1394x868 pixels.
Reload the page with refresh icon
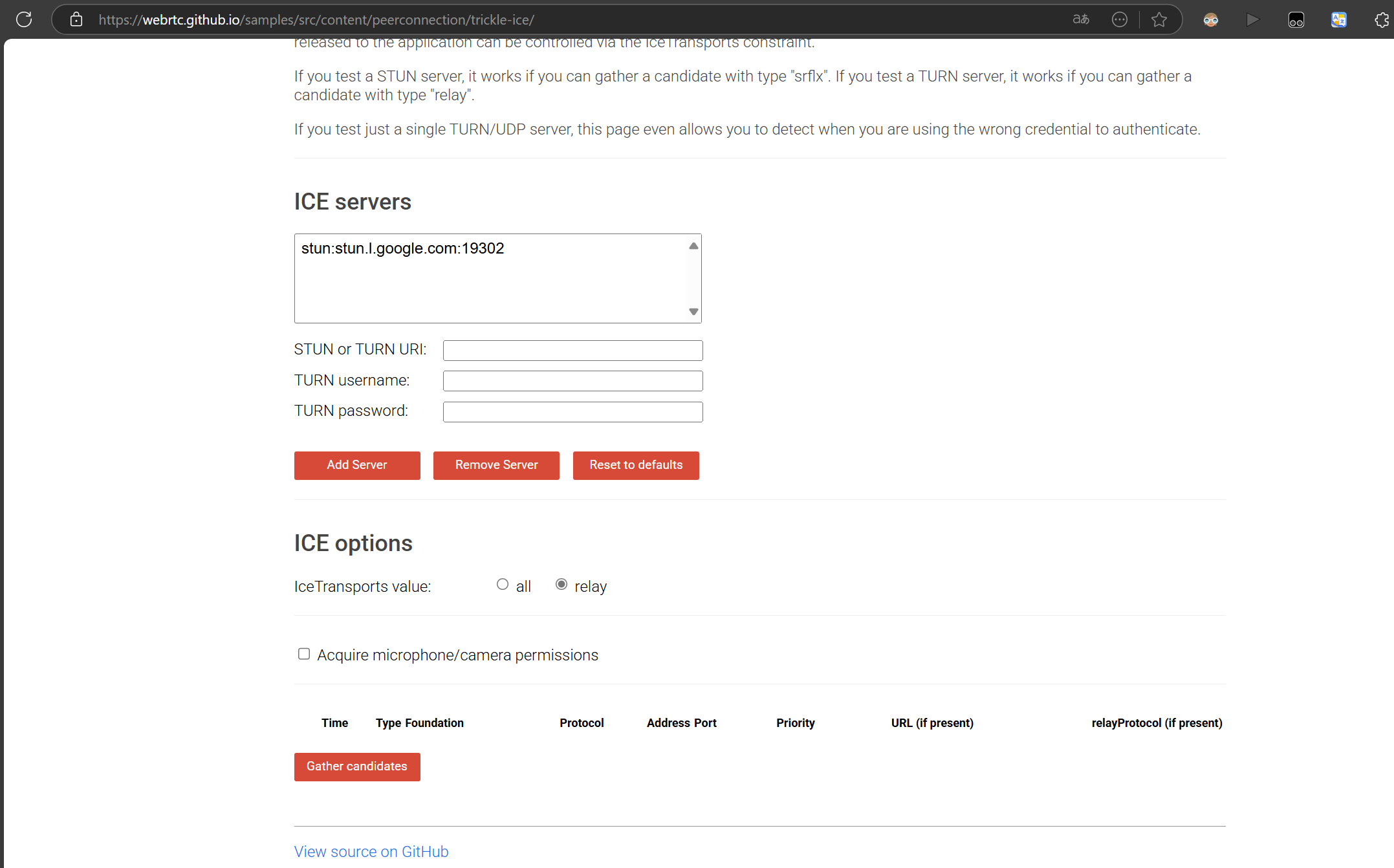24,19
